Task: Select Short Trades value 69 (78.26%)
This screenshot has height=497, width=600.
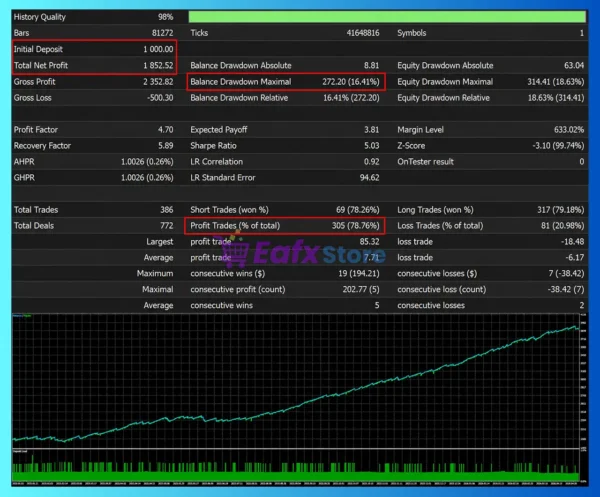Action: click(x=357, y=210)
